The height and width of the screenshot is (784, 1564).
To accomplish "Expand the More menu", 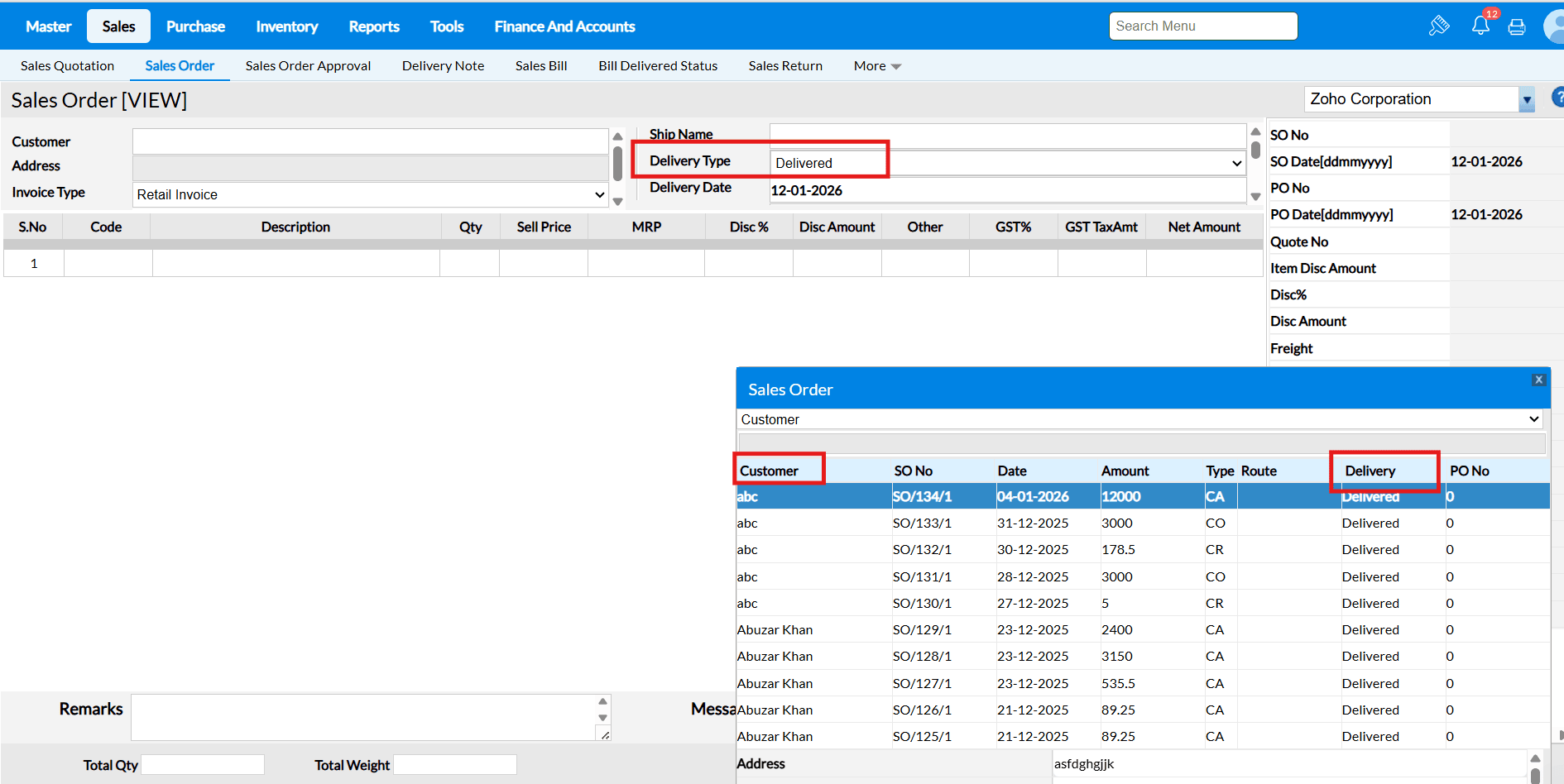I will click(x=877, y=66).
